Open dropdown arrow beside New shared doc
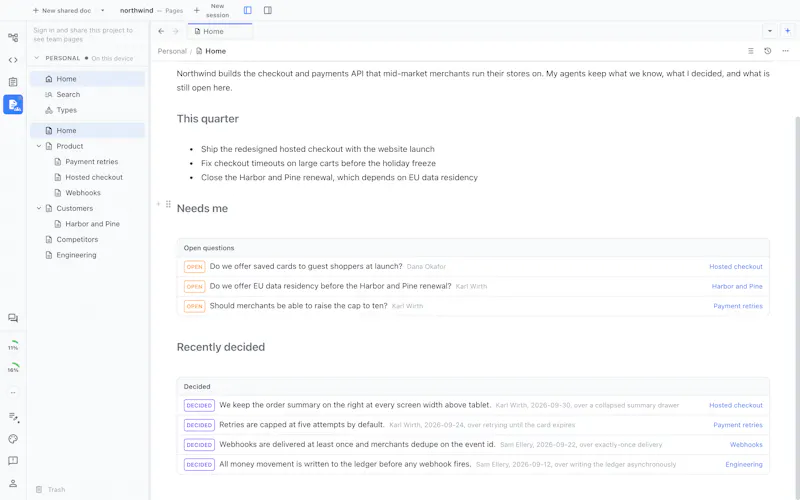 tap(103, 10)
